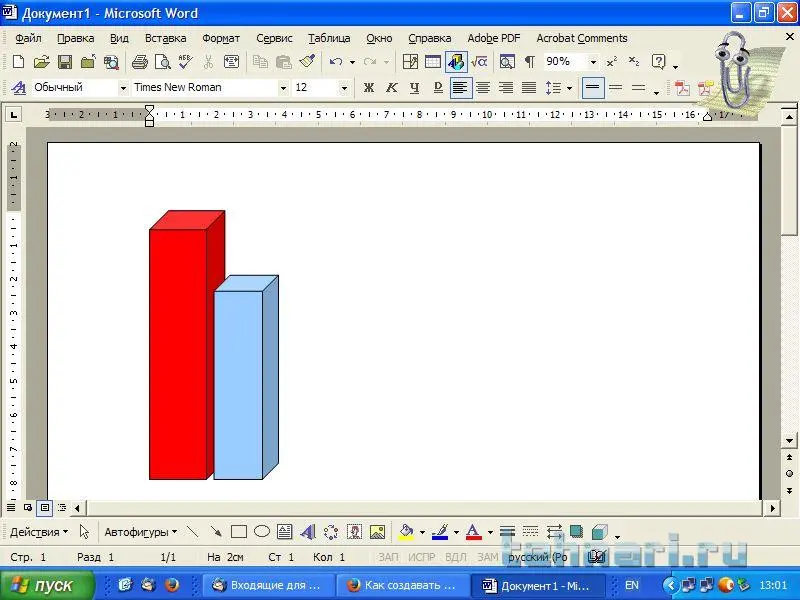Image resolution: width=800 pixels, height=600 pixels.
Task: Center the text
Action: pos(483,88)
